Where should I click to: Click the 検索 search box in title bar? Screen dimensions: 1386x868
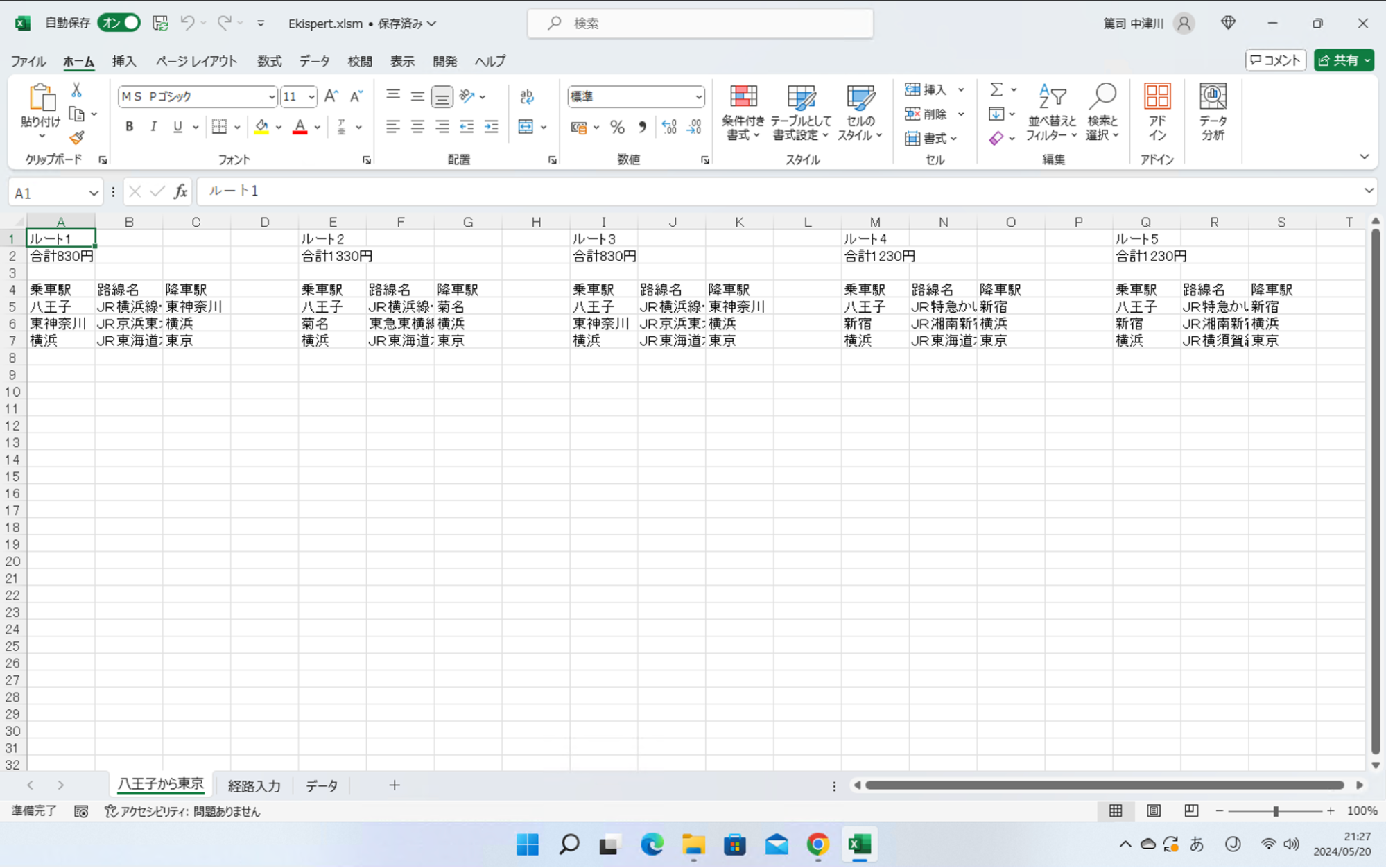700,24
